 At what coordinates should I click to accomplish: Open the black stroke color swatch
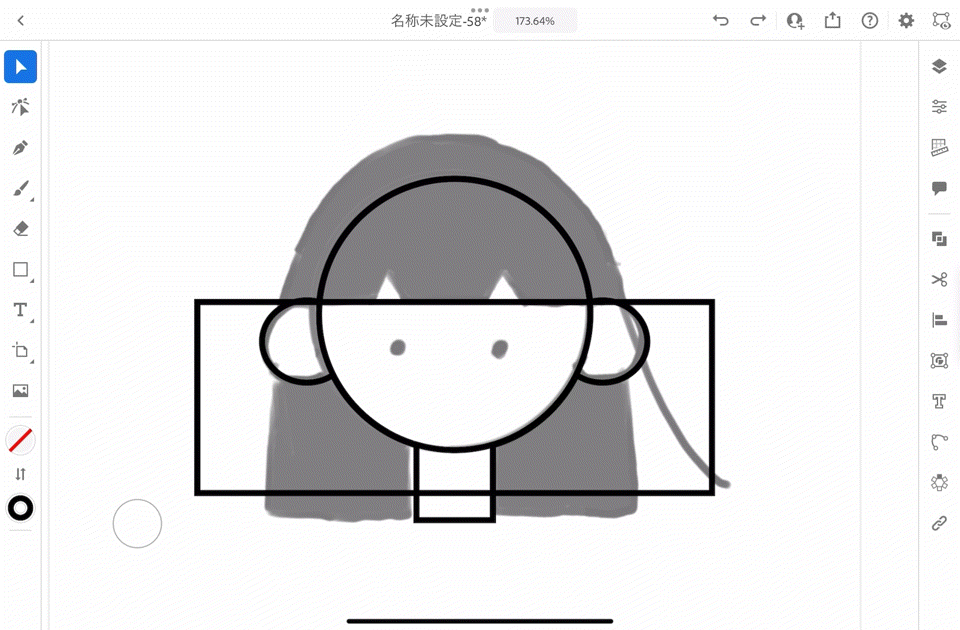click(x=20, y=508)
